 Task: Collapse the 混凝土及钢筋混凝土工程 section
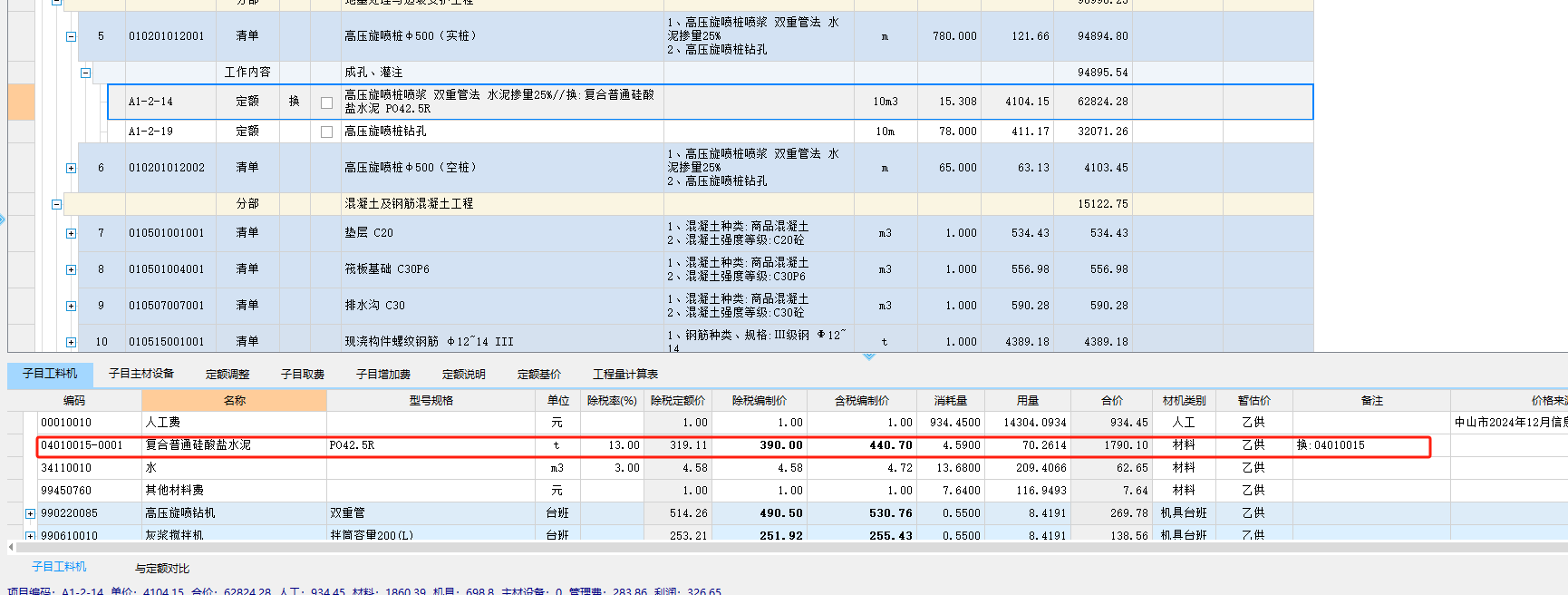tap(56, 204)
